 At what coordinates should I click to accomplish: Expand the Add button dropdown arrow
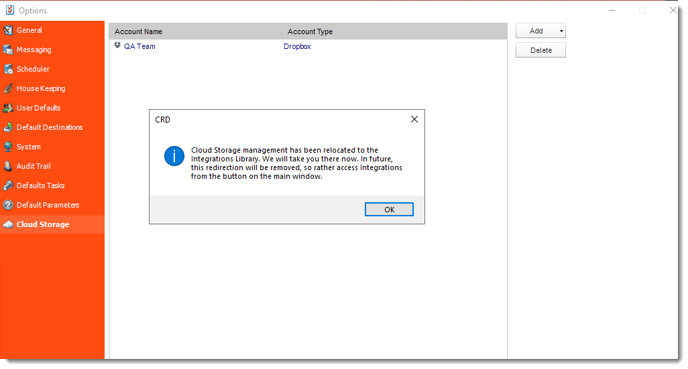coord(561,31)
